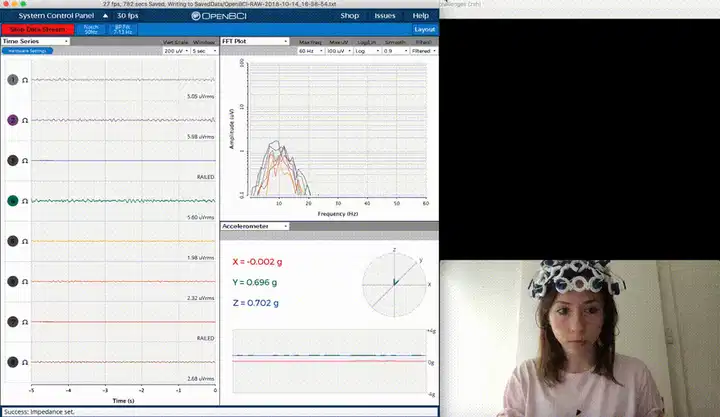Screen dimensions: 720x417
Task: Click channel 7 impedance ohm icon
Action: pyautogui.click(x=25, y=322)
